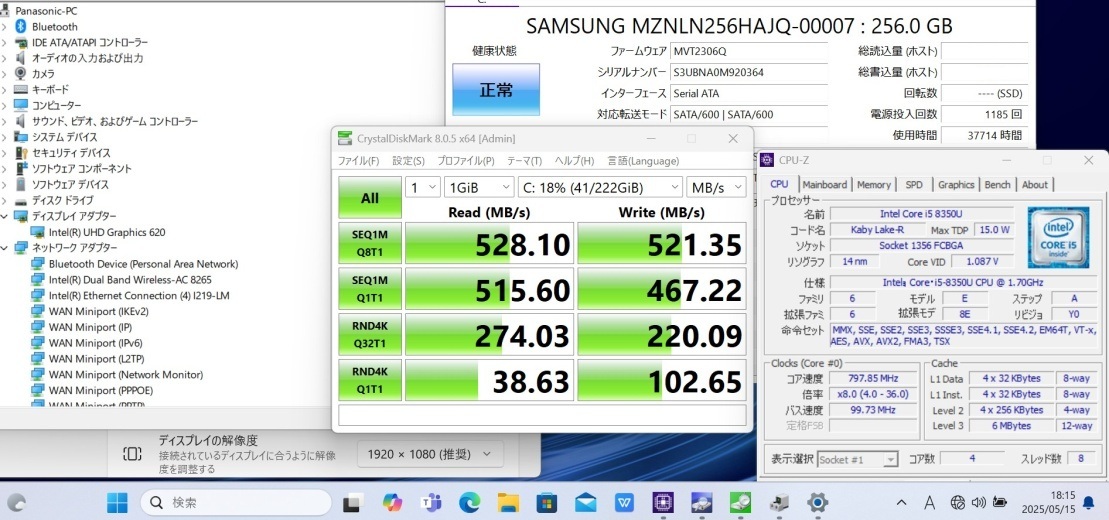Image resolution: width=1109 pixels, height=520 pixels.
Task: Open the ファイル(F) menu in CrystalDiskMark
Action: click(x=358, y=161)
